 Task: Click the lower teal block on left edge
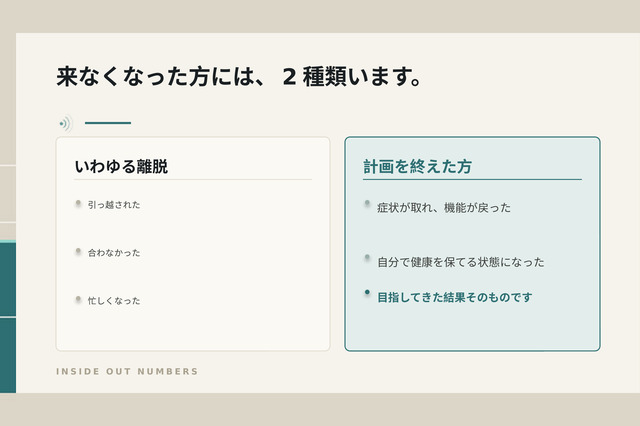tap(8, 355)
